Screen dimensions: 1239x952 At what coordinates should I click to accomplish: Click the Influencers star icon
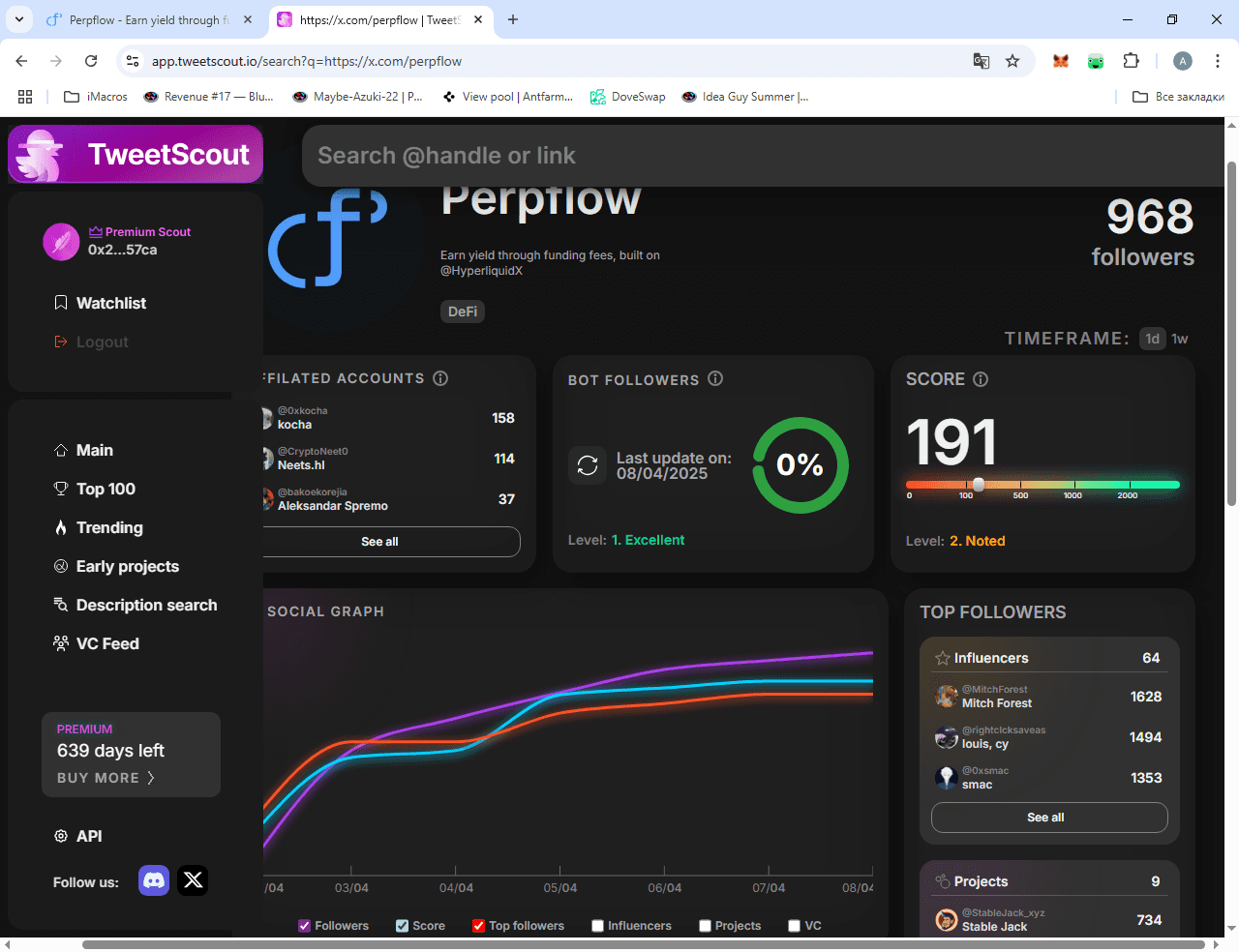943,658
